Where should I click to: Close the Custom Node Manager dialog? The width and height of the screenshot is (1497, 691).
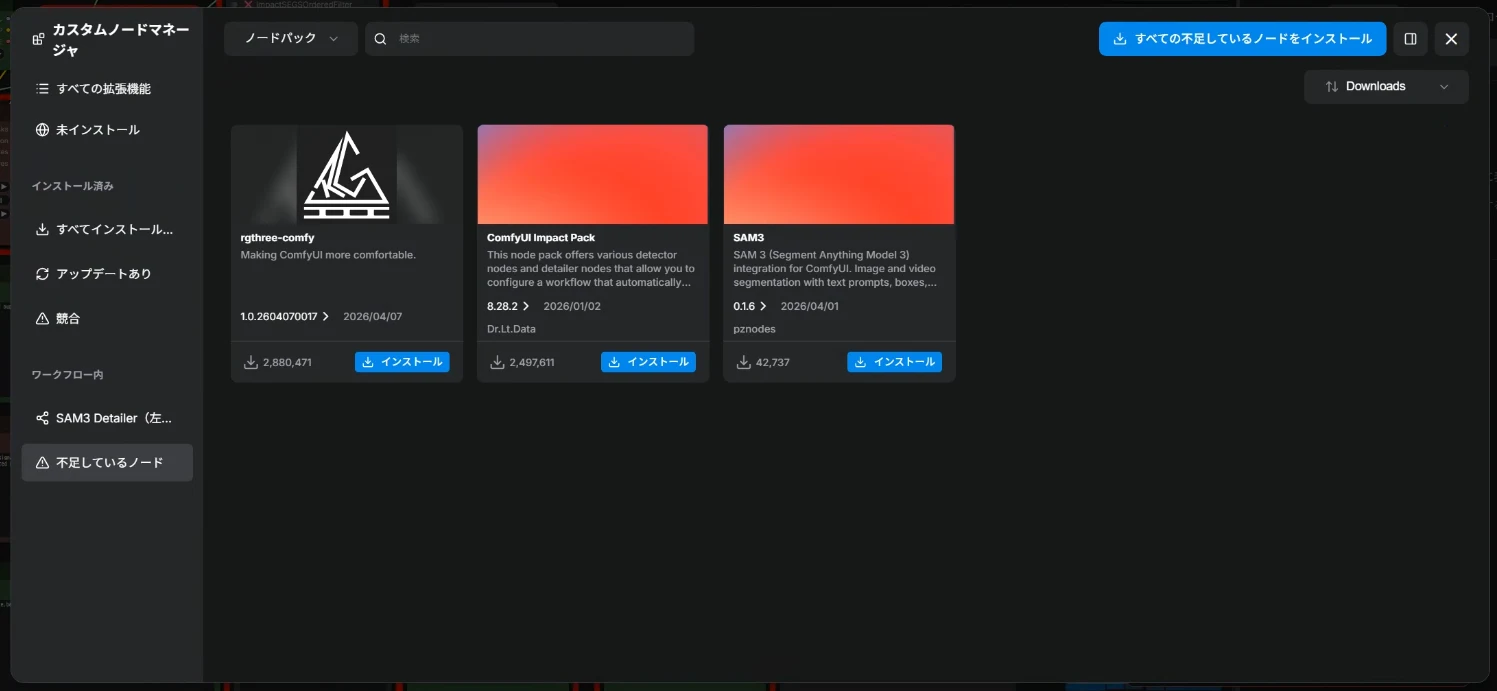coord(1451,39)
